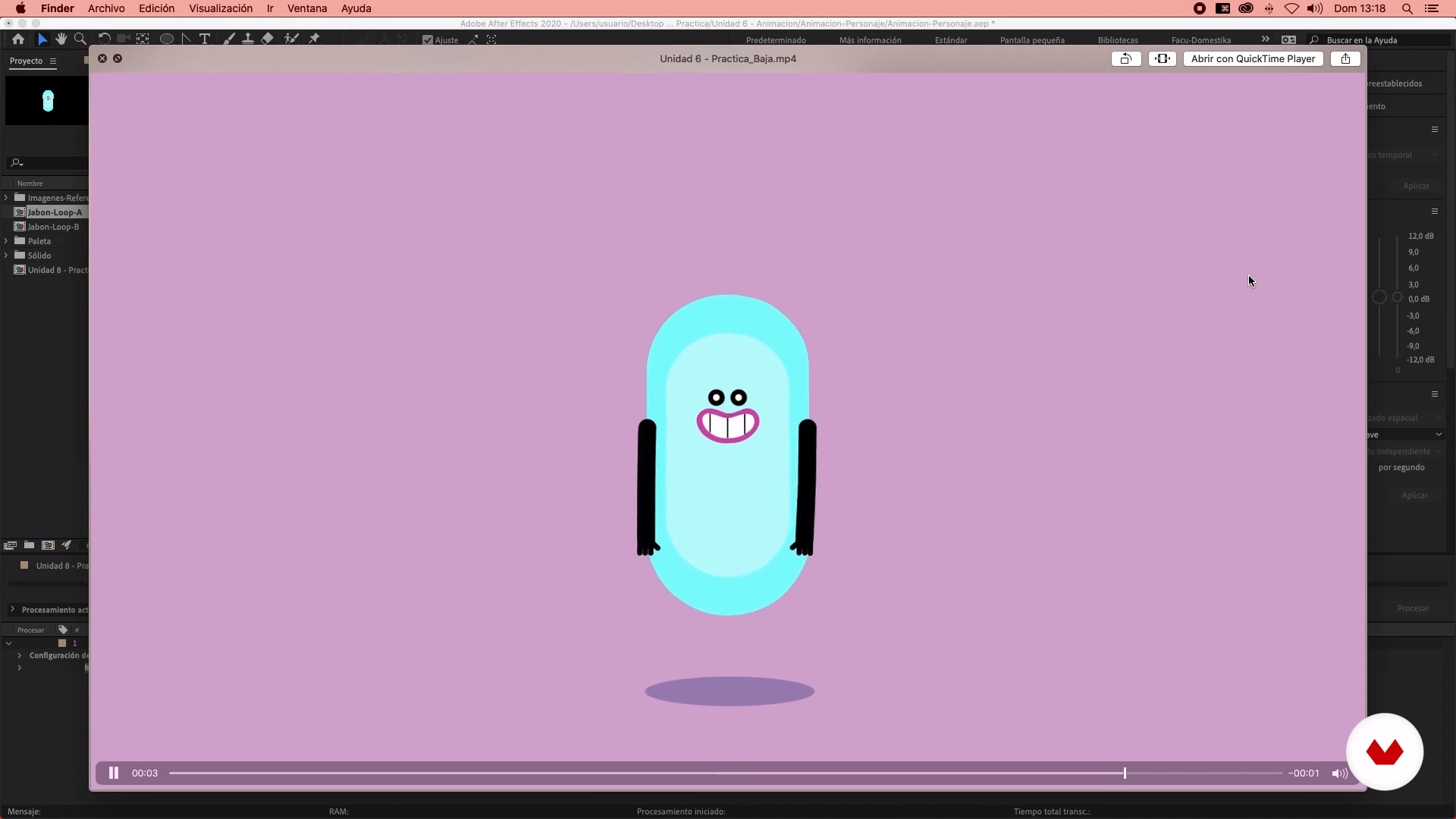Click the Home icon in After Effects toolbar
1456x819 pixels.
pos(18,39)
